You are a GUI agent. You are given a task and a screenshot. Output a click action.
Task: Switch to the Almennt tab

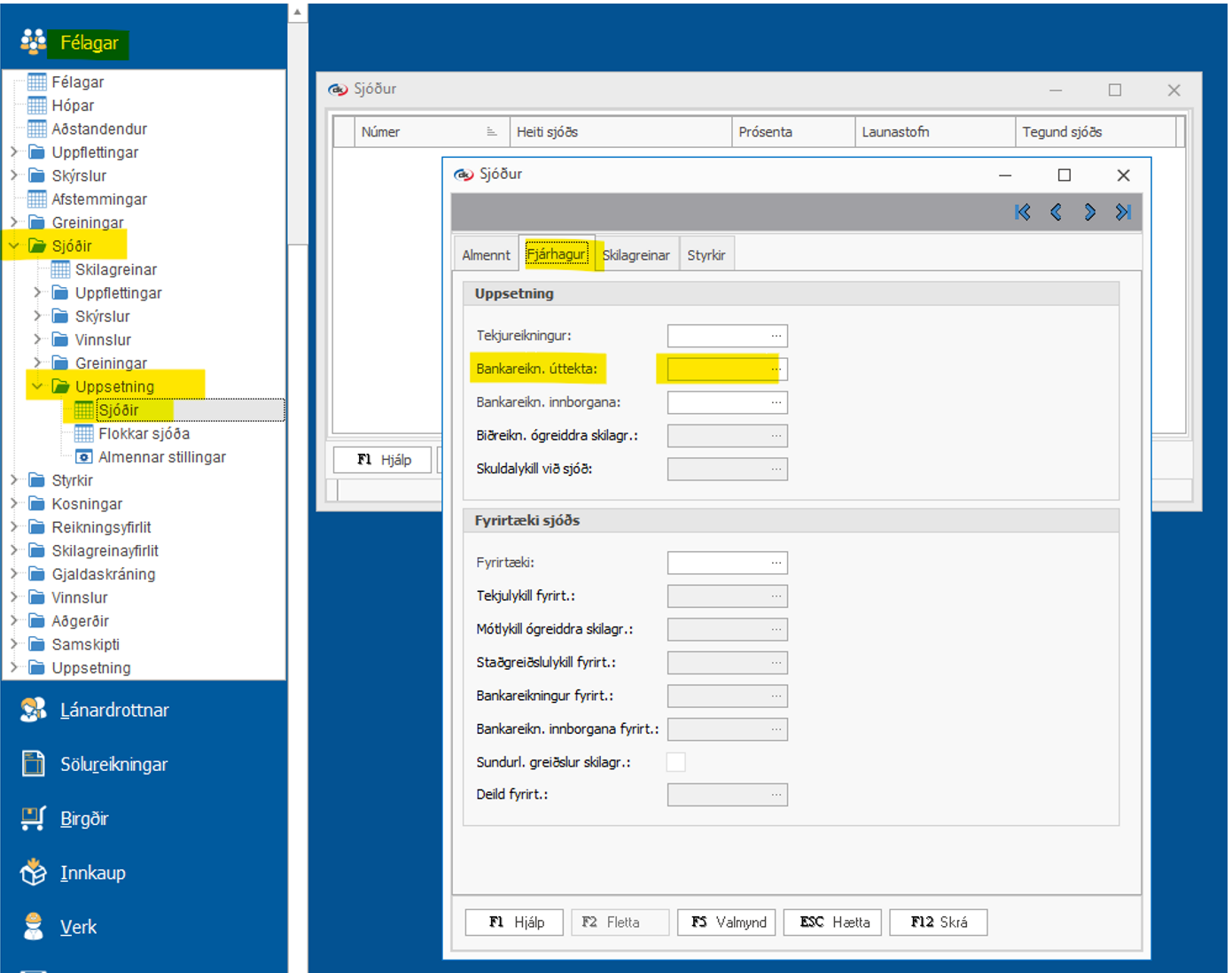click(486, 255)
